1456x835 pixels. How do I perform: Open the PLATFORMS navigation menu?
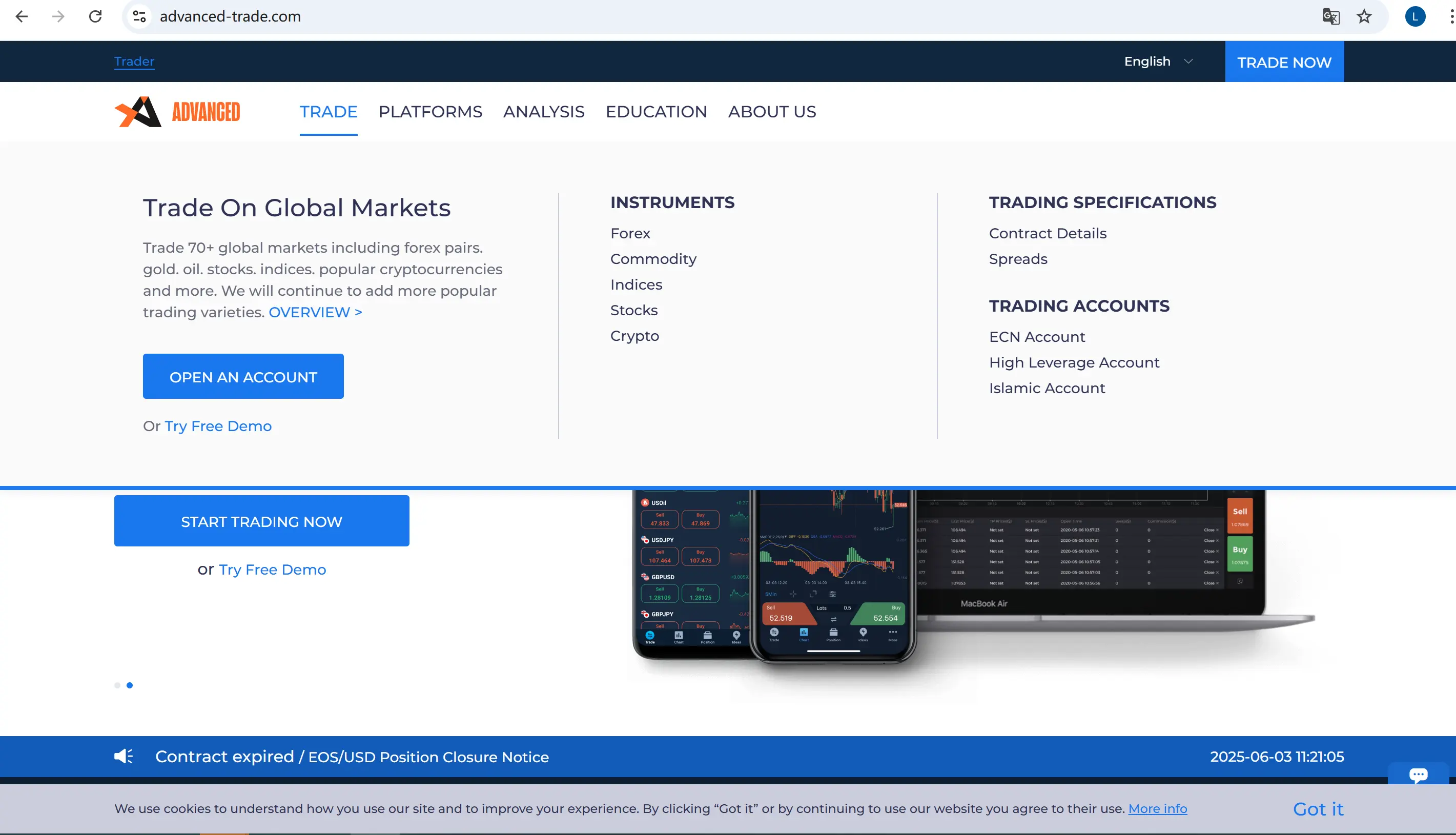(x=430, y=112)
